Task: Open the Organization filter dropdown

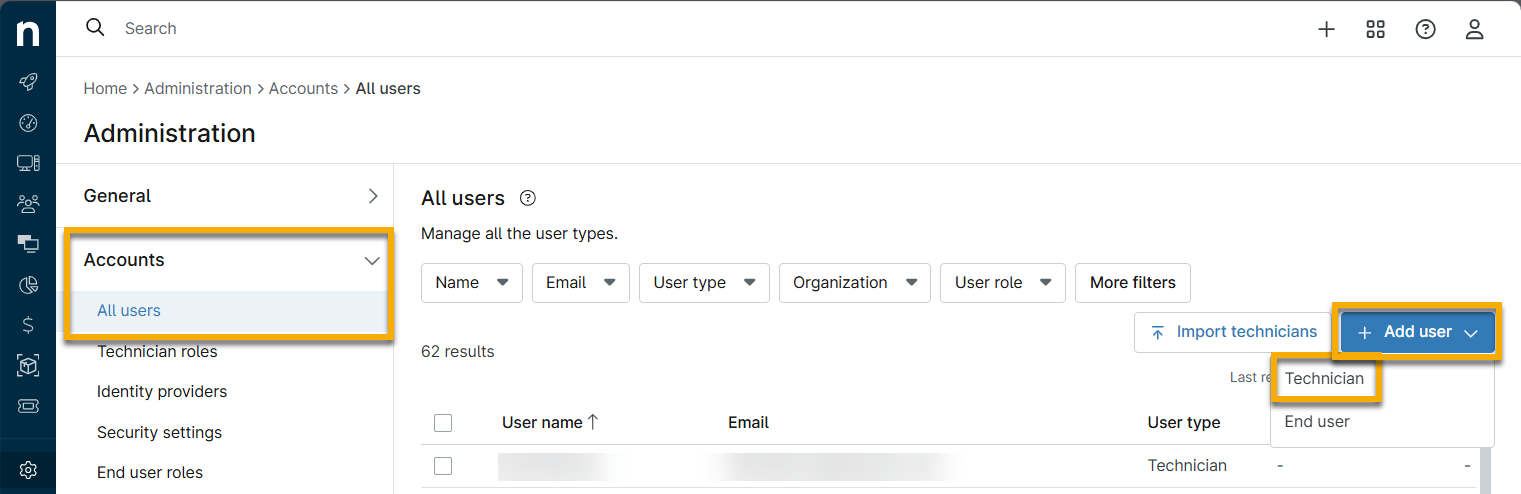Action: (854, 283)
